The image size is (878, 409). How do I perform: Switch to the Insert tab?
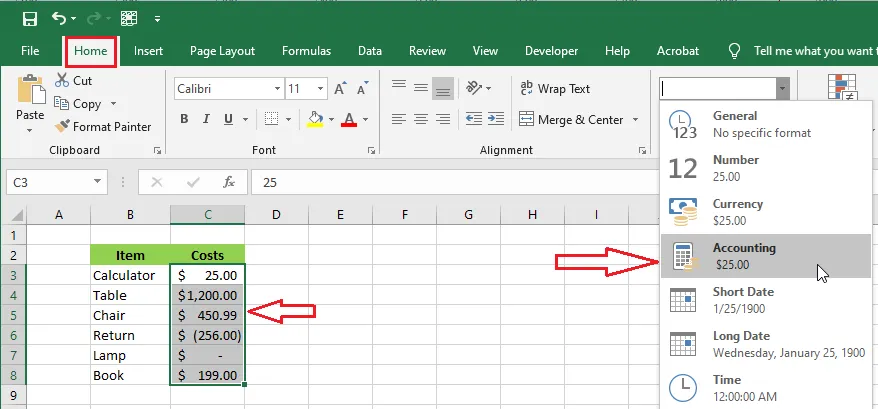[x=148, y=51]
